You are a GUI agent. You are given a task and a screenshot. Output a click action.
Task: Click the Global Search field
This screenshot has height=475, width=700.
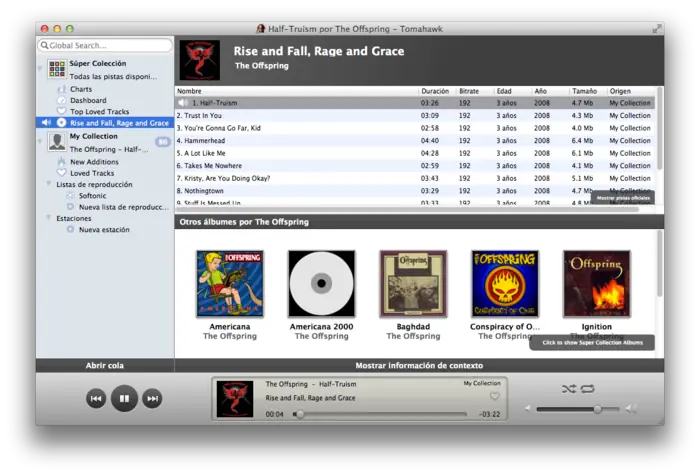[105, 45]
